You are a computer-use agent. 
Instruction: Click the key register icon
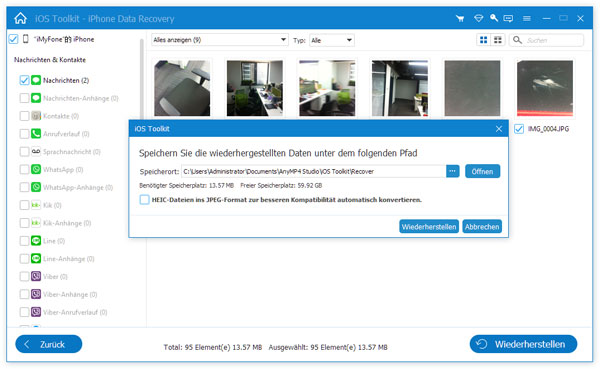pos(494,18)
